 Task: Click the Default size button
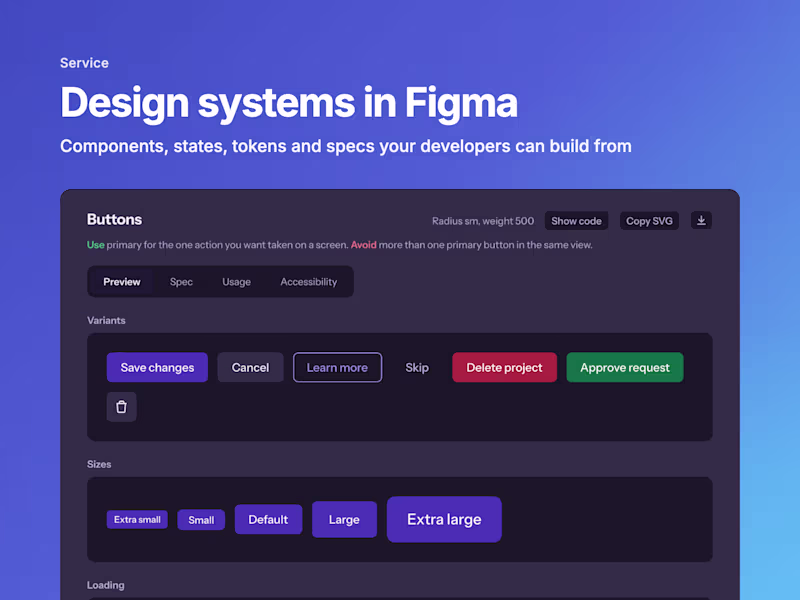[x=268, y=519]
